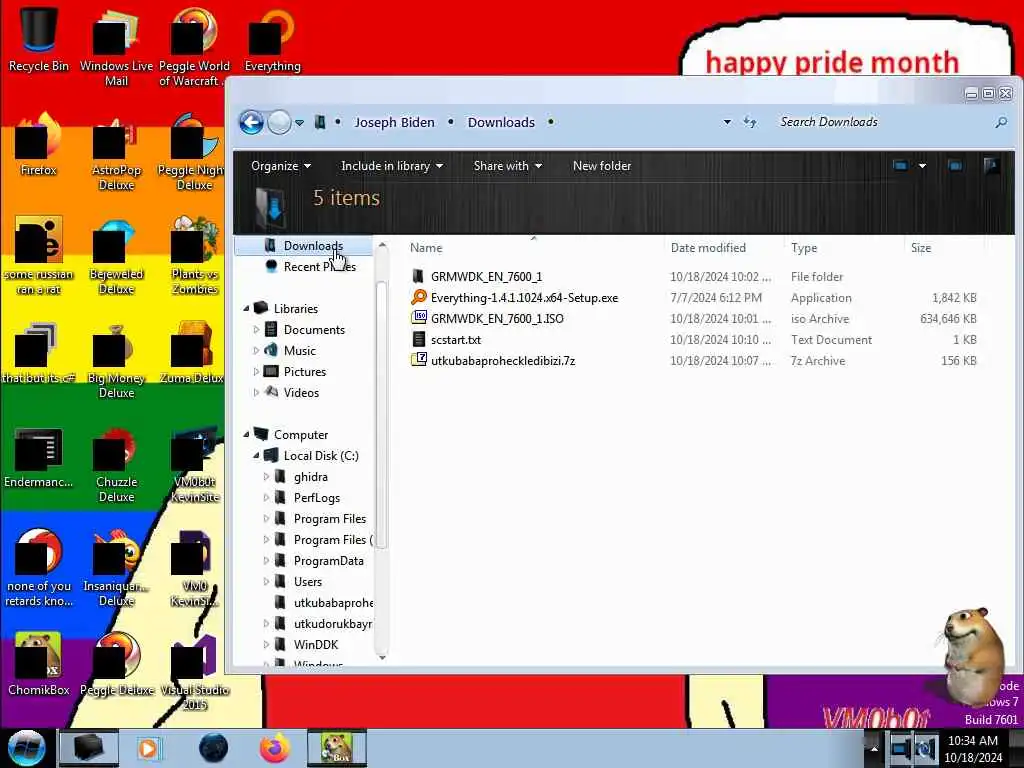The image size is (1024, 768).
Task: Select Bejeweled Deluxe desktop icon
Action: (x=116, y=256)
